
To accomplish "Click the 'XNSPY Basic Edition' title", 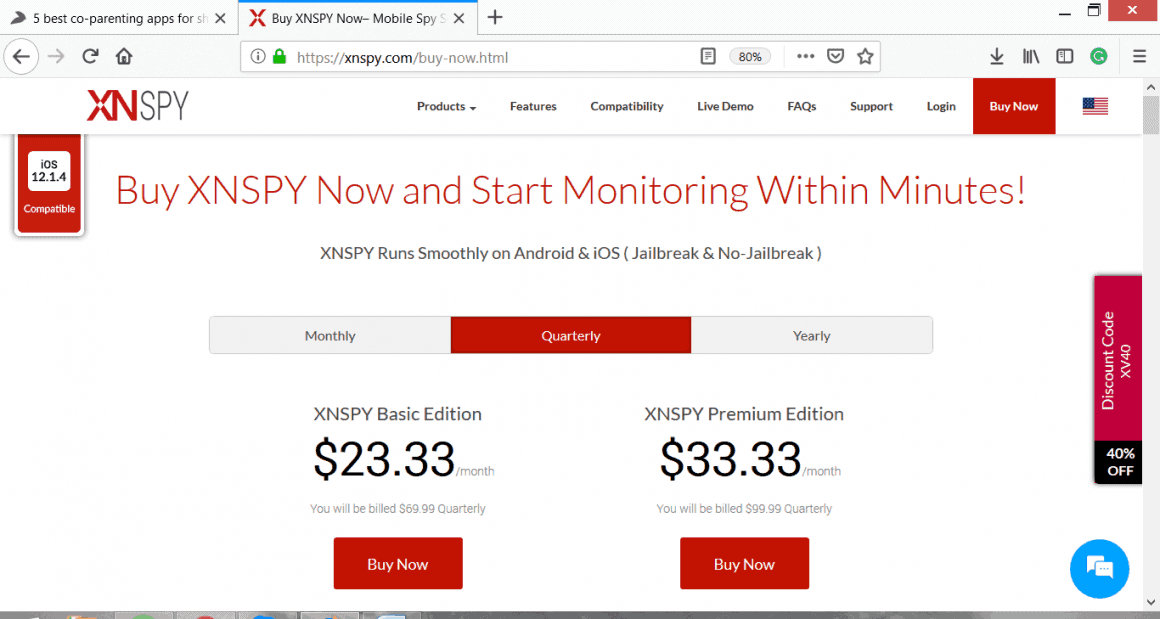I will click(x=397, y=413).
